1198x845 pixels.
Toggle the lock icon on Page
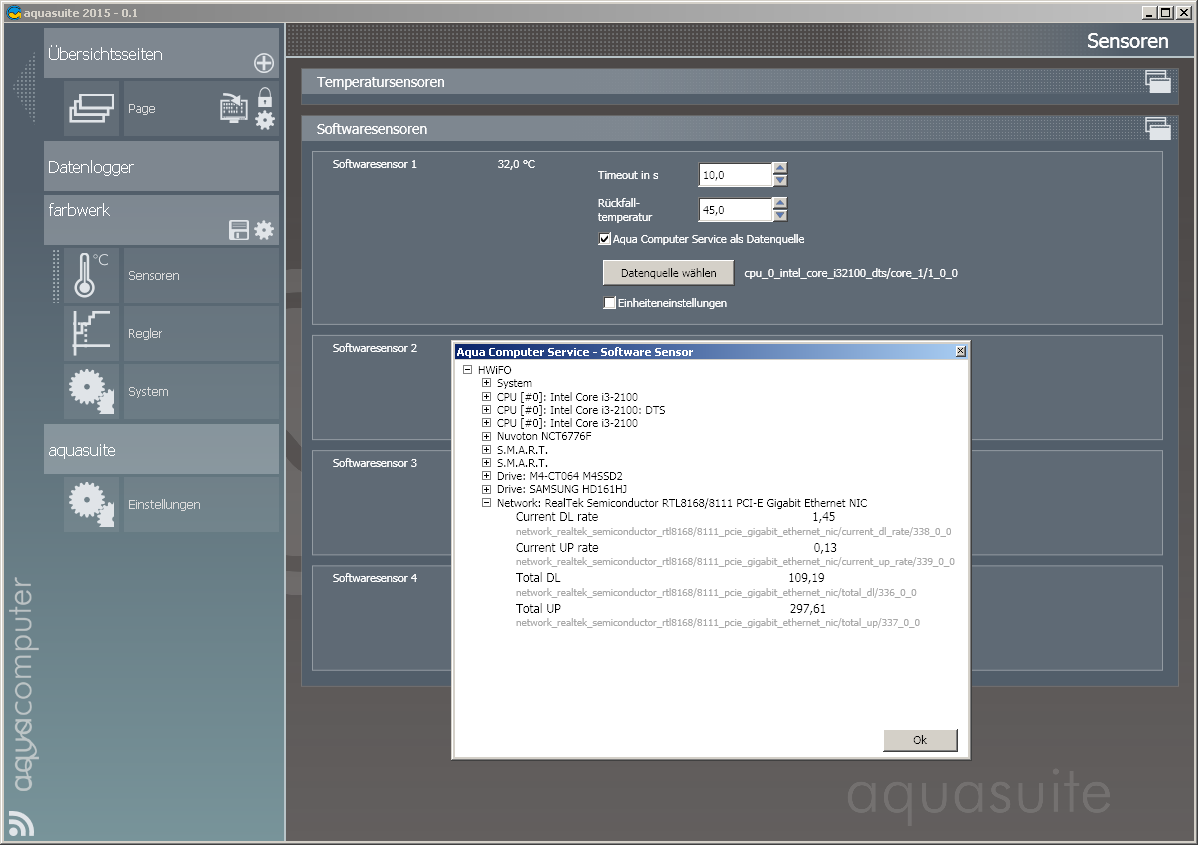[x=264, y=97]
